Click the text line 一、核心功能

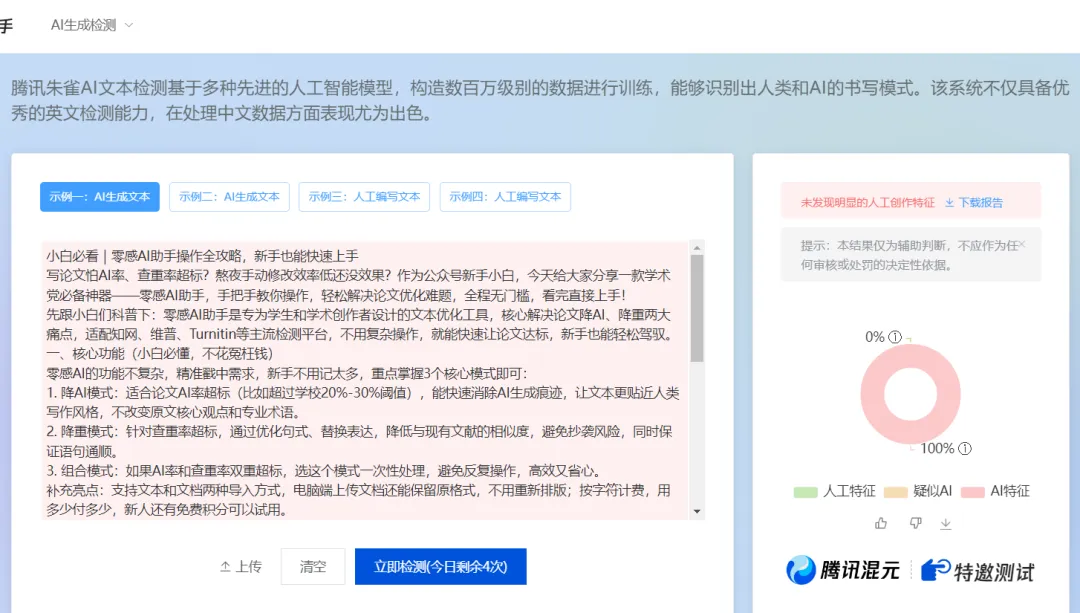tap(160, 354)
